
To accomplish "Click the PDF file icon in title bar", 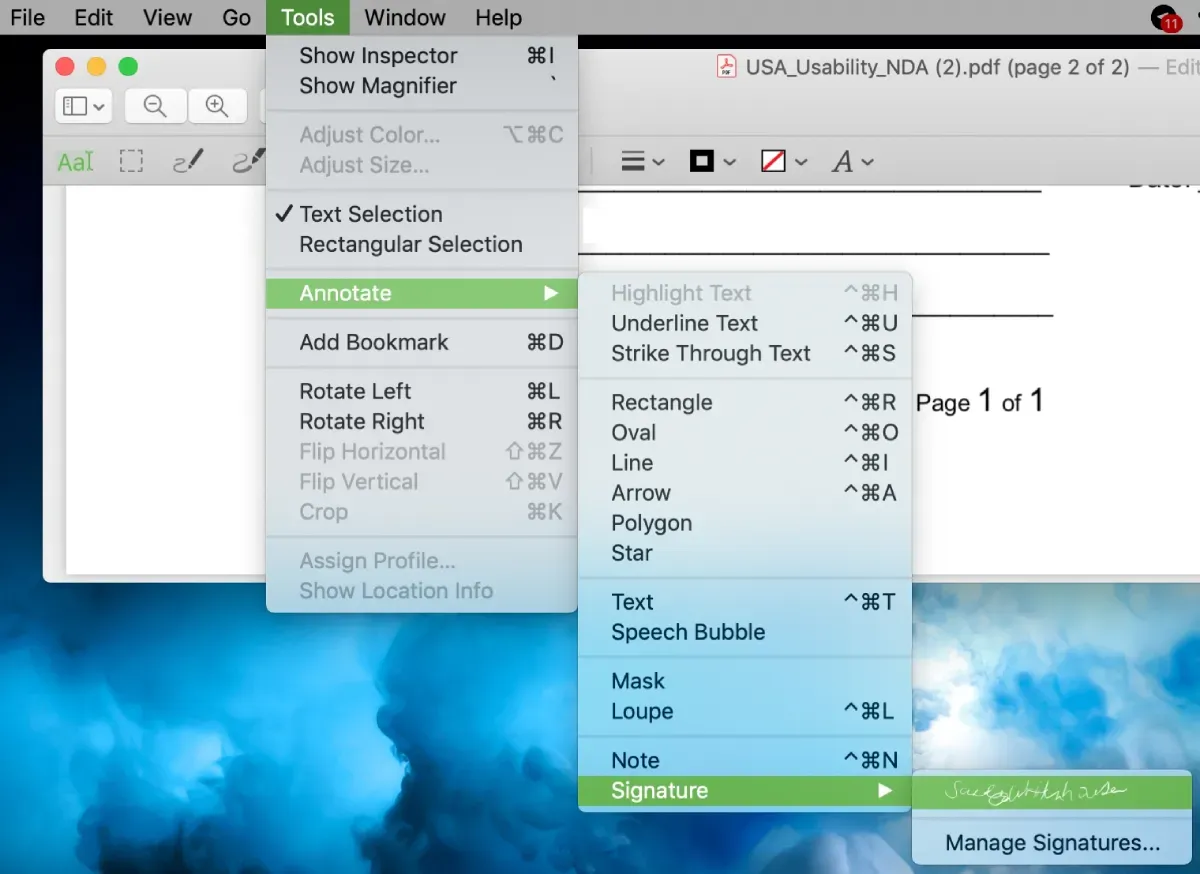I will click(725, 67).
